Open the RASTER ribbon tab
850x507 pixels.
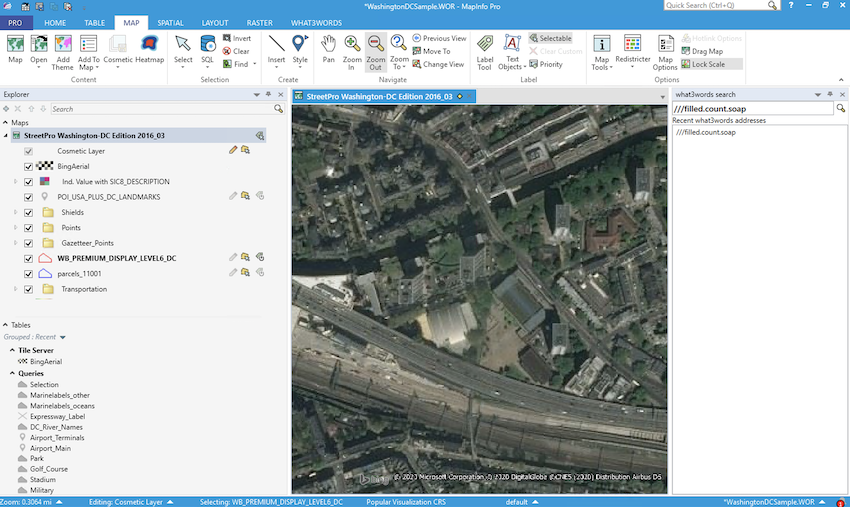coord(260,23)
